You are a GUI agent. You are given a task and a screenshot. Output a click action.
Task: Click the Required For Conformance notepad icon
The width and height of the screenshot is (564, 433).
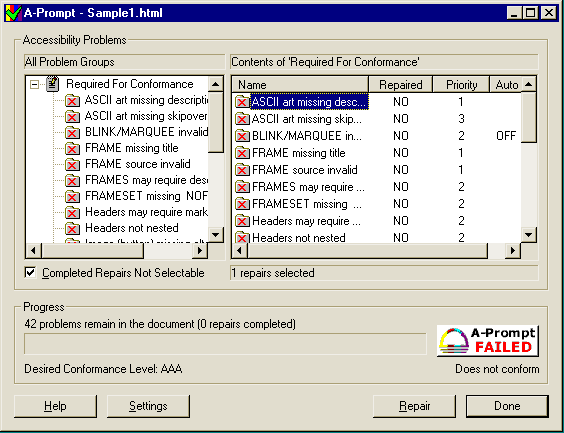click(53, 84)
